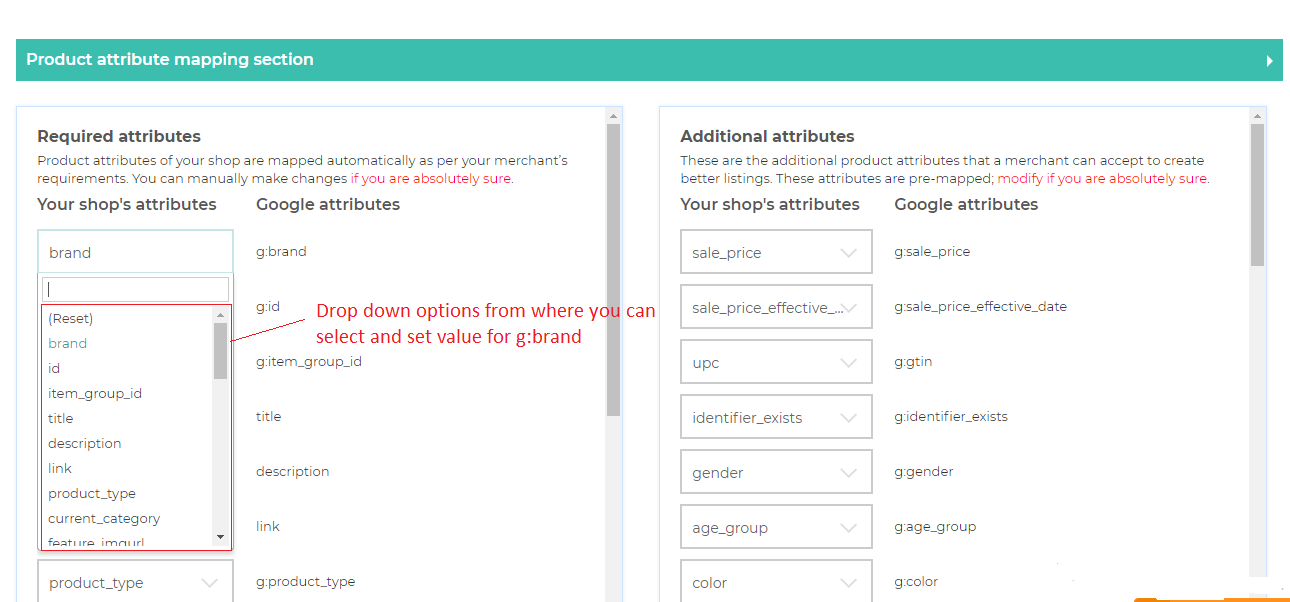Image resolution: width=1290 pixels, height=602 pixels.
Task: Click the g:id Google attribute text
Action: (x=268, y=306)
